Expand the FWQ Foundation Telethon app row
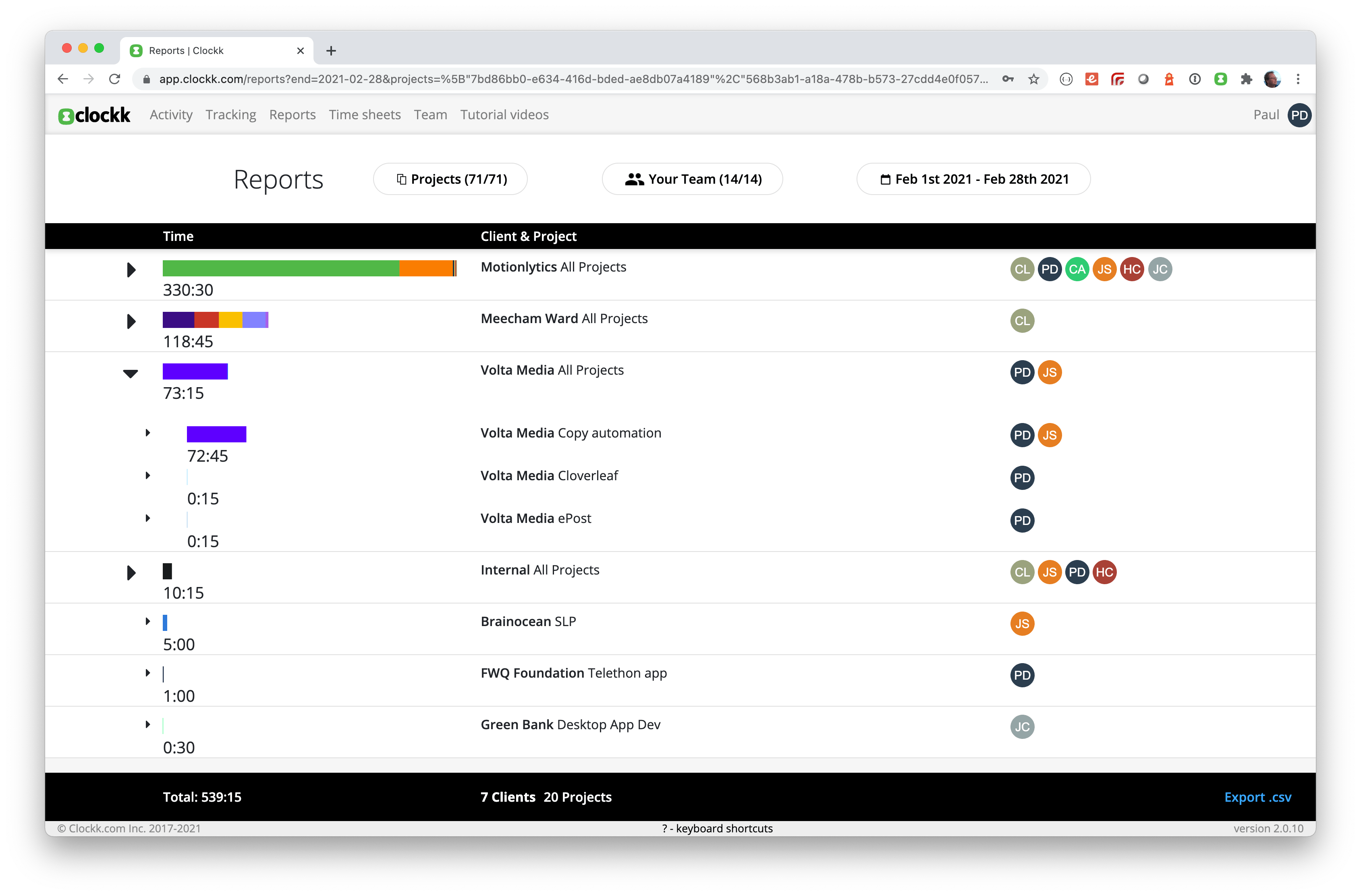1361x896 pixels. click(x=147, y=673)
